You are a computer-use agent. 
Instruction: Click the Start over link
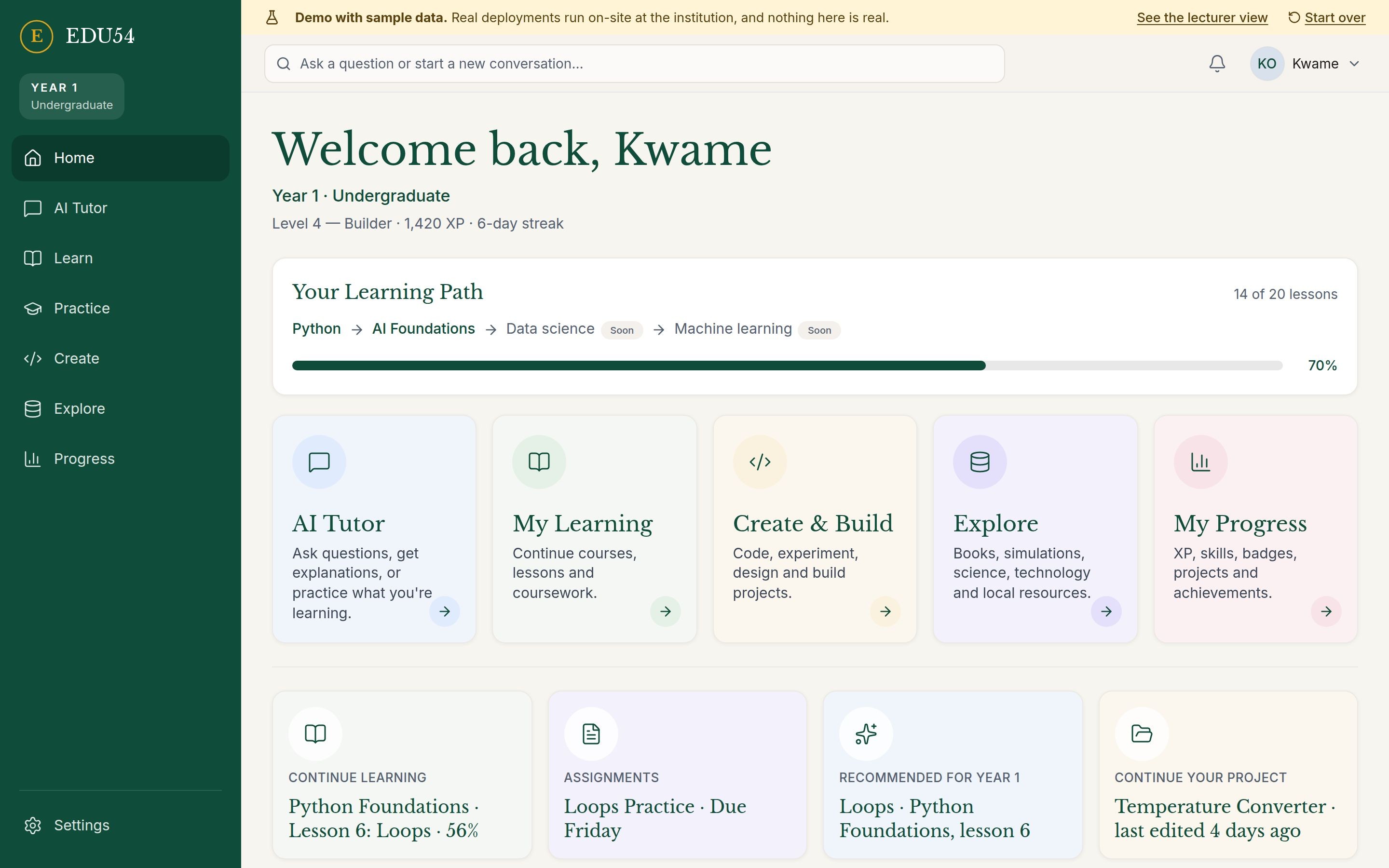(x=1335, y=18)
